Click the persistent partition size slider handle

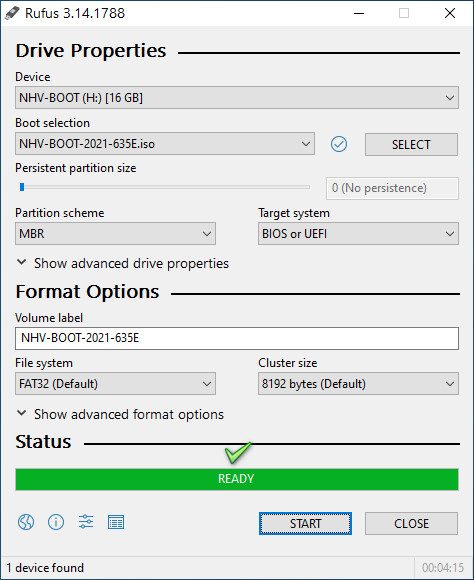[x=22, y=187]
